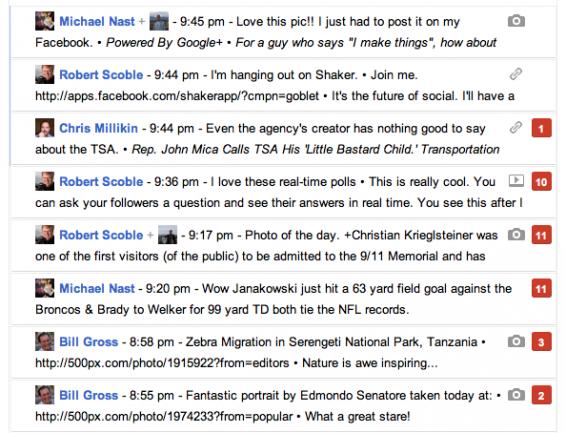
Task: Click camera icon on Michael Nast 9:45 post
Action: click(x=516, y=21)
